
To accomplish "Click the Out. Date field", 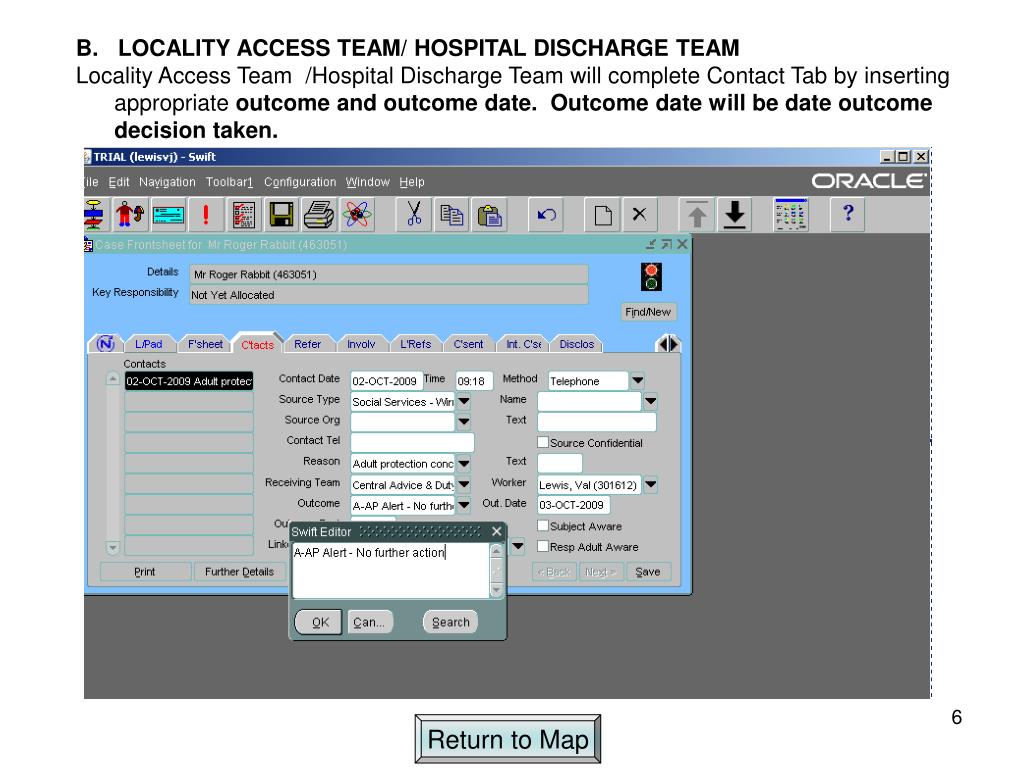I will [573, 505].
